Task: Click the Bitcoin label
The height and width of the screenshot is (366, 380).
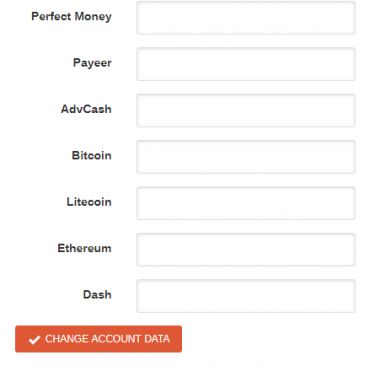Action: [x=92, y=155]
